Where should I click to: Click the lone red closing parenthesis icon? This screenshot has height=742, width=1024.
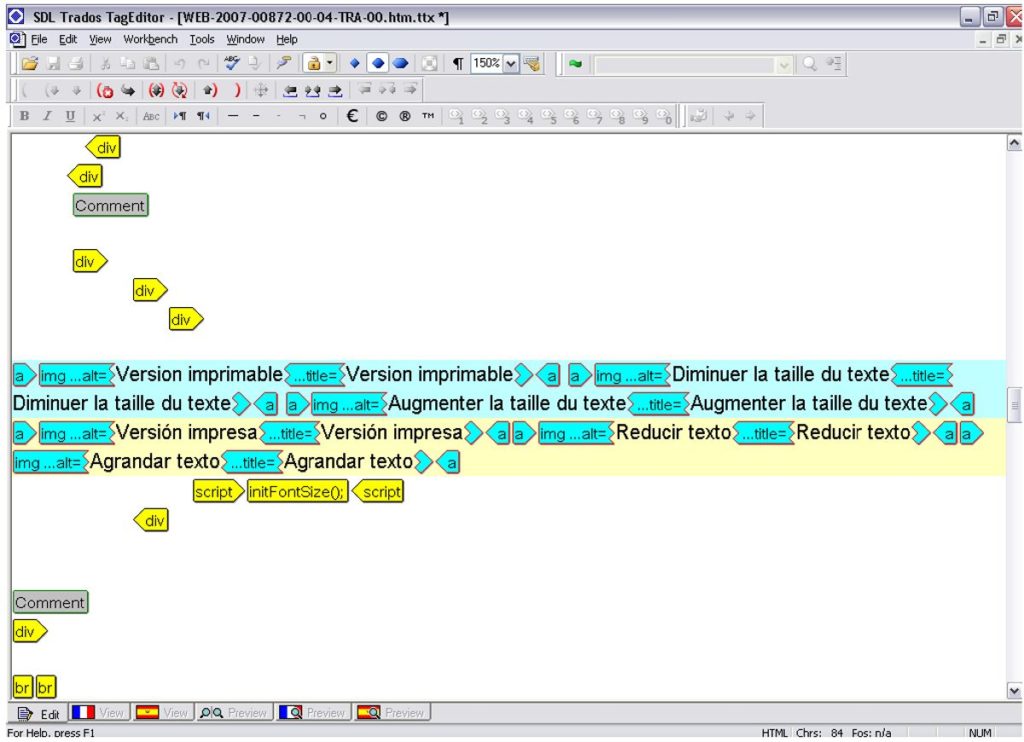pos(237,91)
